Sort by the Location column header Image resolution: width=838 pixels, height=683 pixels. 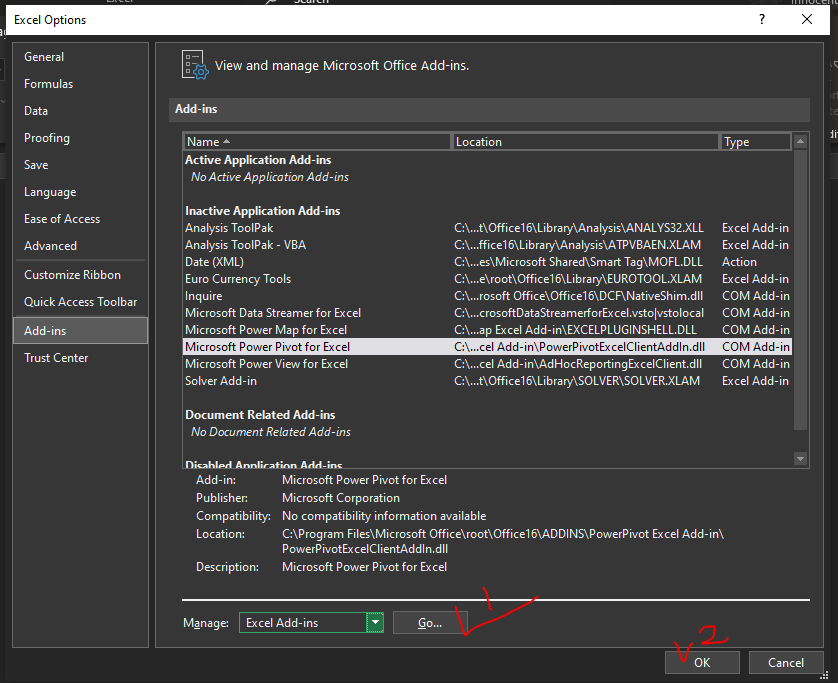click(x=585, y=142)
